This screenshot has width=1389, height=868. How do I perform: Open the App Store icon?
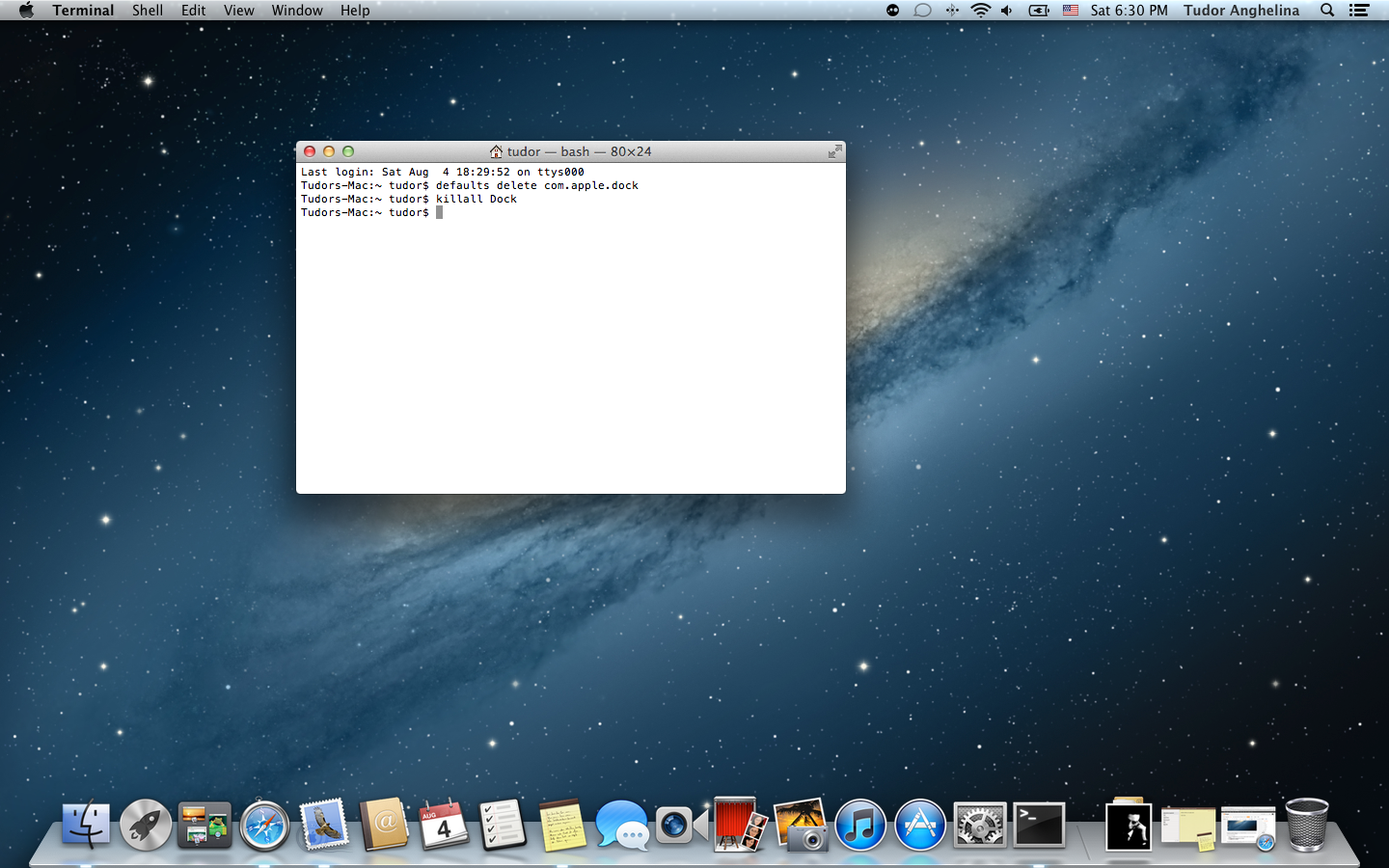pyautogui.click(x=919, y=827)
